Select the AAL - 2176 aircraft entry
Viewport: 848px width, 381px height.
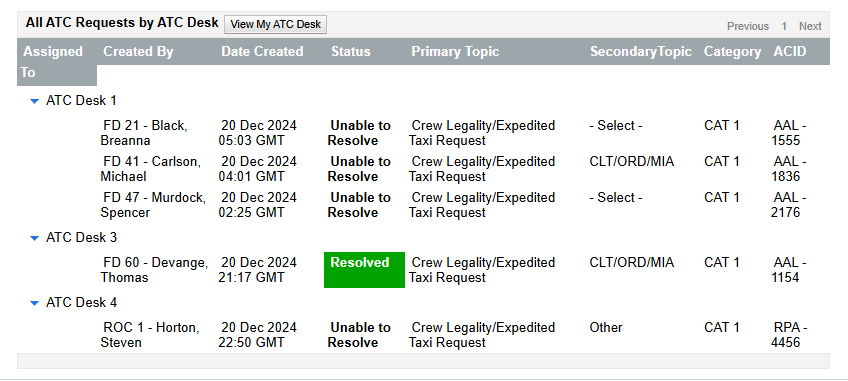tap(789, 205)
